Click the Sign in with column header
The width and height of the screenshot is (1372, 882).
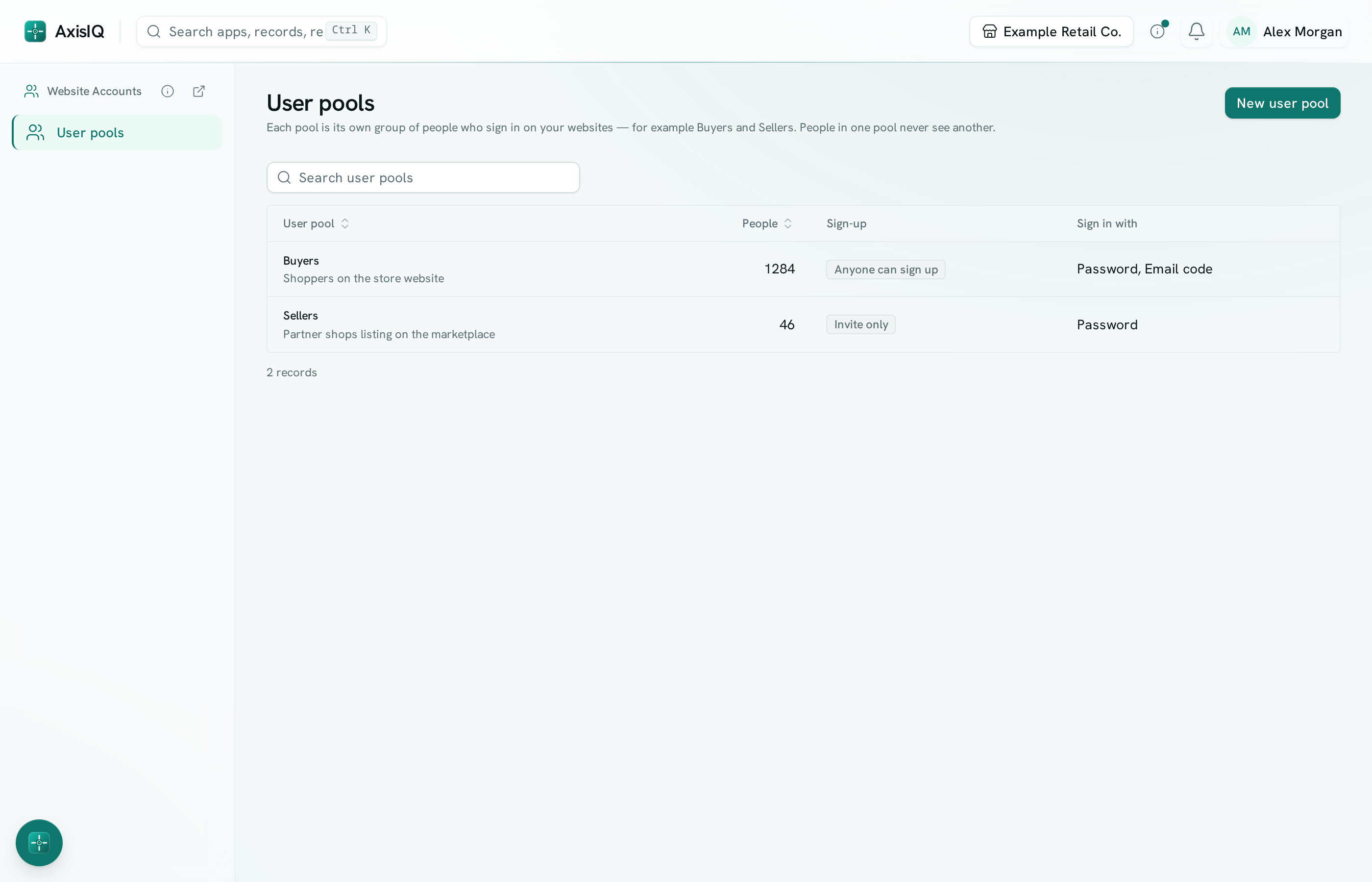click(x=1106, y=223)
